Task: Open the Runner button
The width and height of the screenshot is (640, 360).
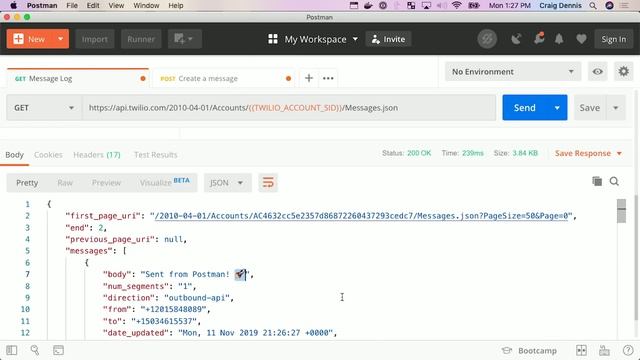Action: [x=141, y=39]
